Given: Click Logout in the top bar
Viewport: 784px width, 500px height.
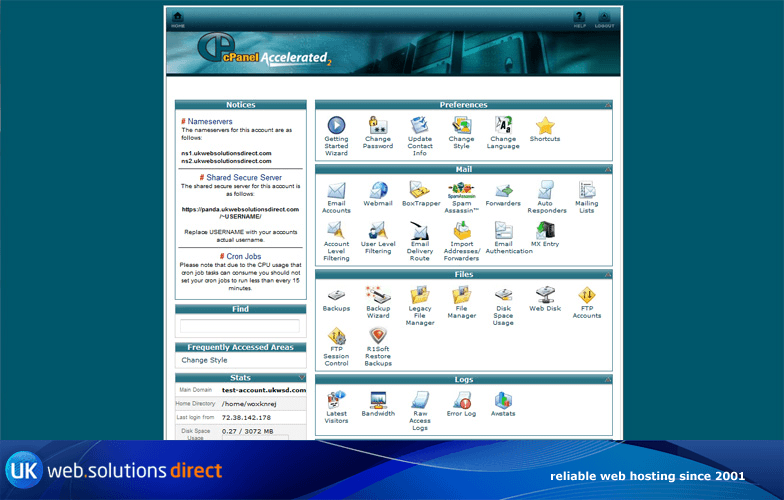Looking at the screenshot, I should pos(604,19).
